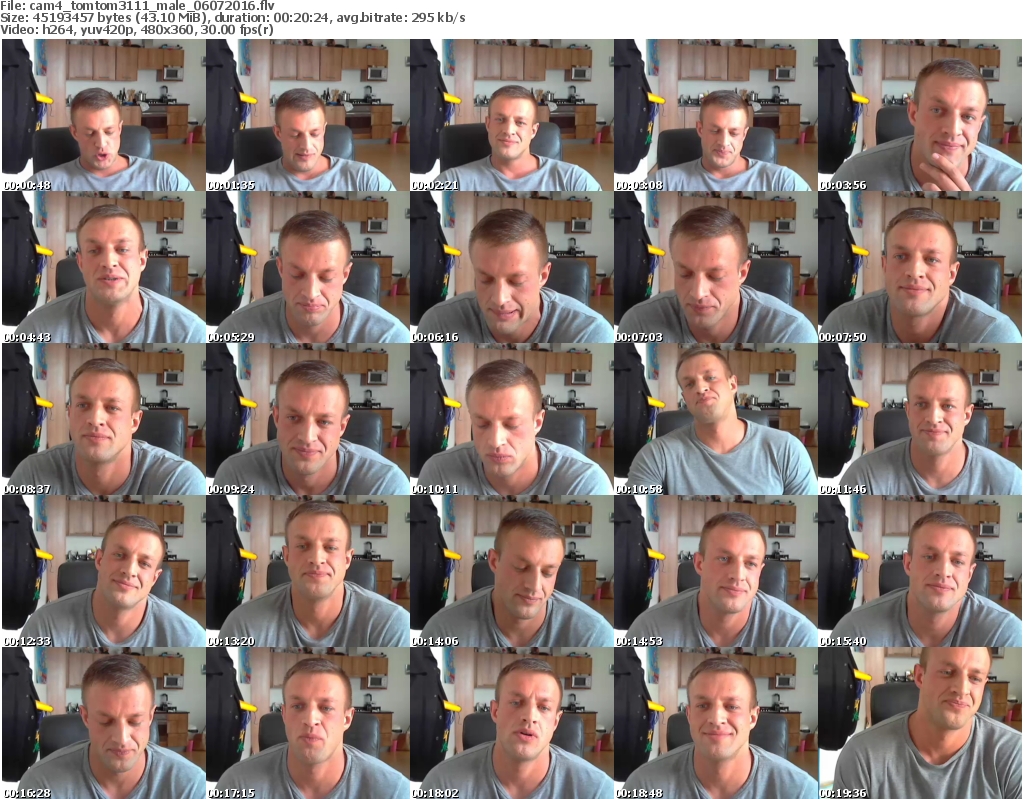The height and width of the screenshot is (799, 1024).
Task: Select the thumbnail timestamped 00:08:37
Action: click(103, 419)
